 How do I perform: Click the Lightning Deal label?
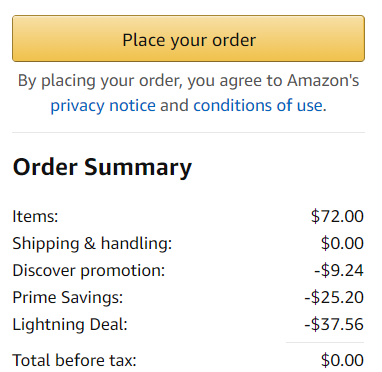coord(70,324)
